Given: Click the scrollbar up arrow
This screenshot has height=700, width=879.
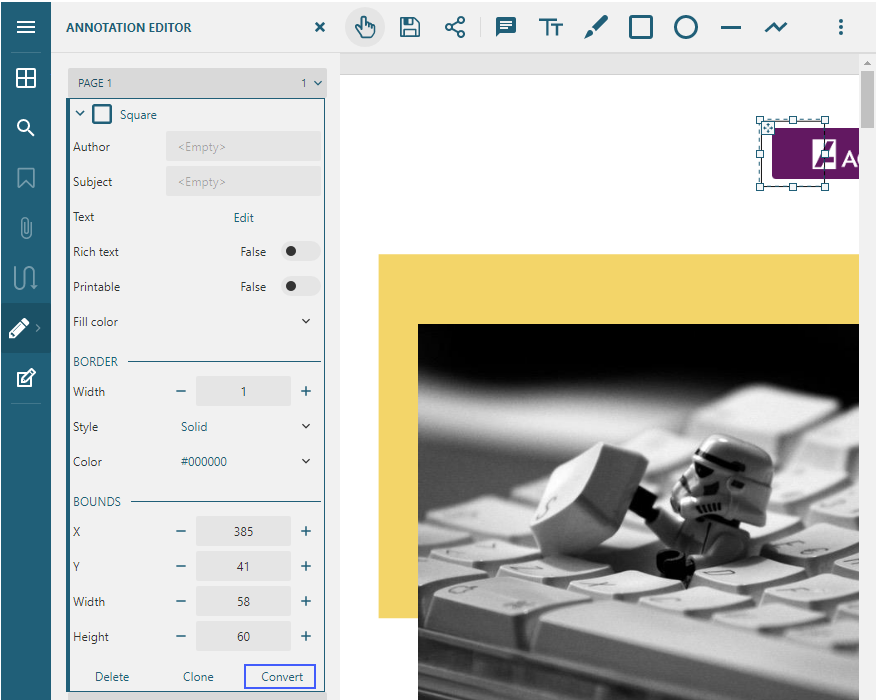Looking at the screenshot, I should point(867,63).
